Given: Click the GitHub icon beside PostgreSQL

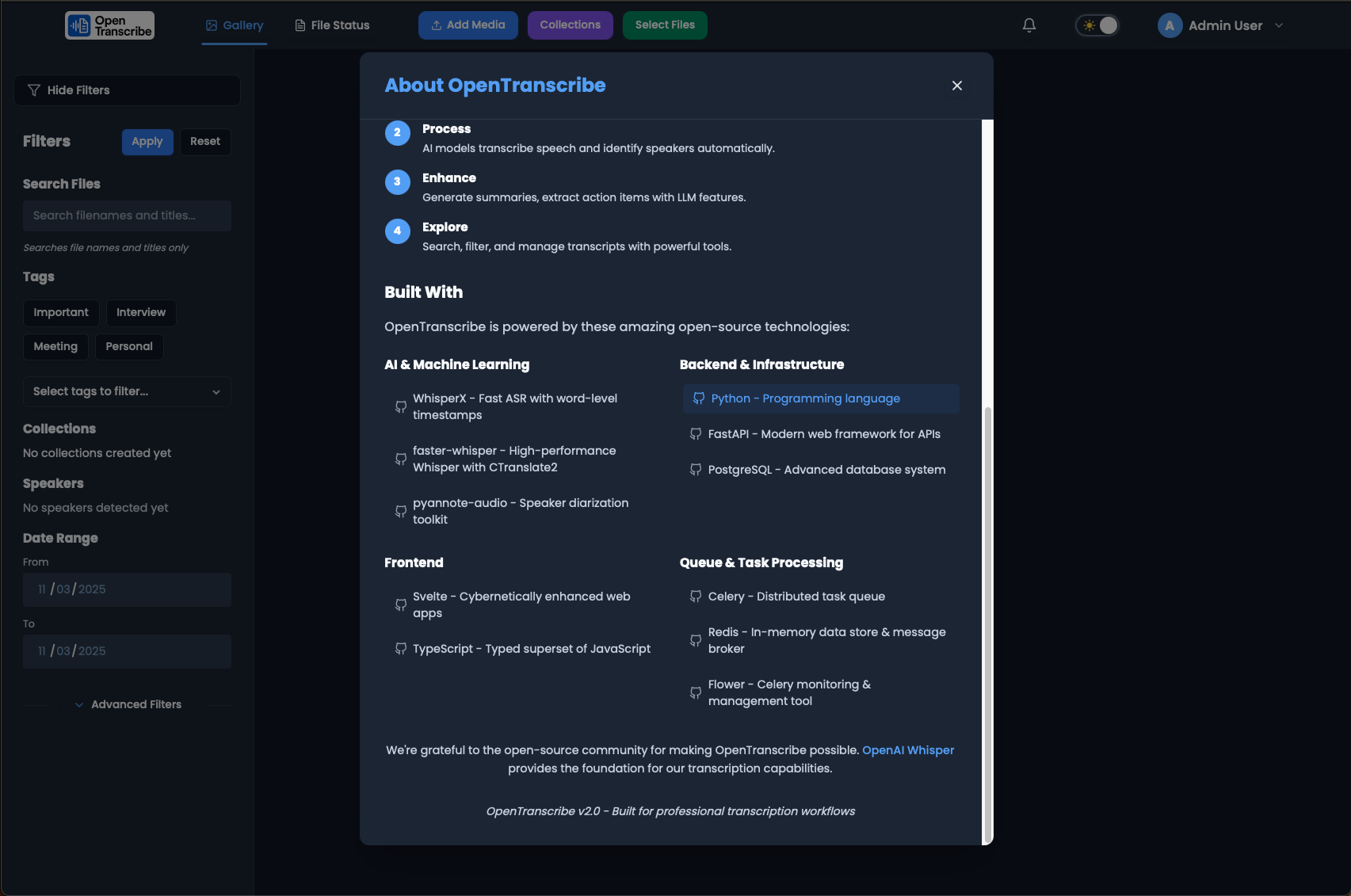Looking at the screenshot, I should point(696,471).
